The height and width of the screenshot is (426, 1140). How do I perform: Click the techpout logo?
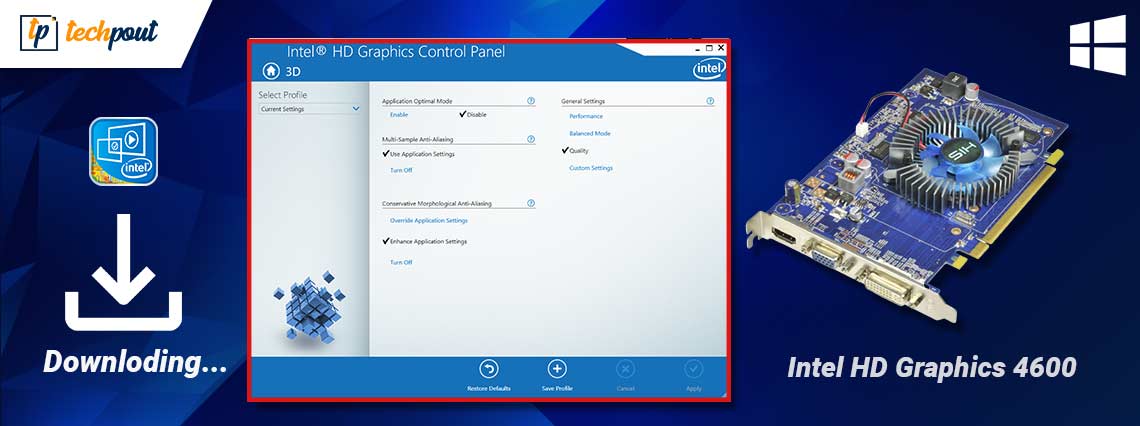[x=89, y=32]
